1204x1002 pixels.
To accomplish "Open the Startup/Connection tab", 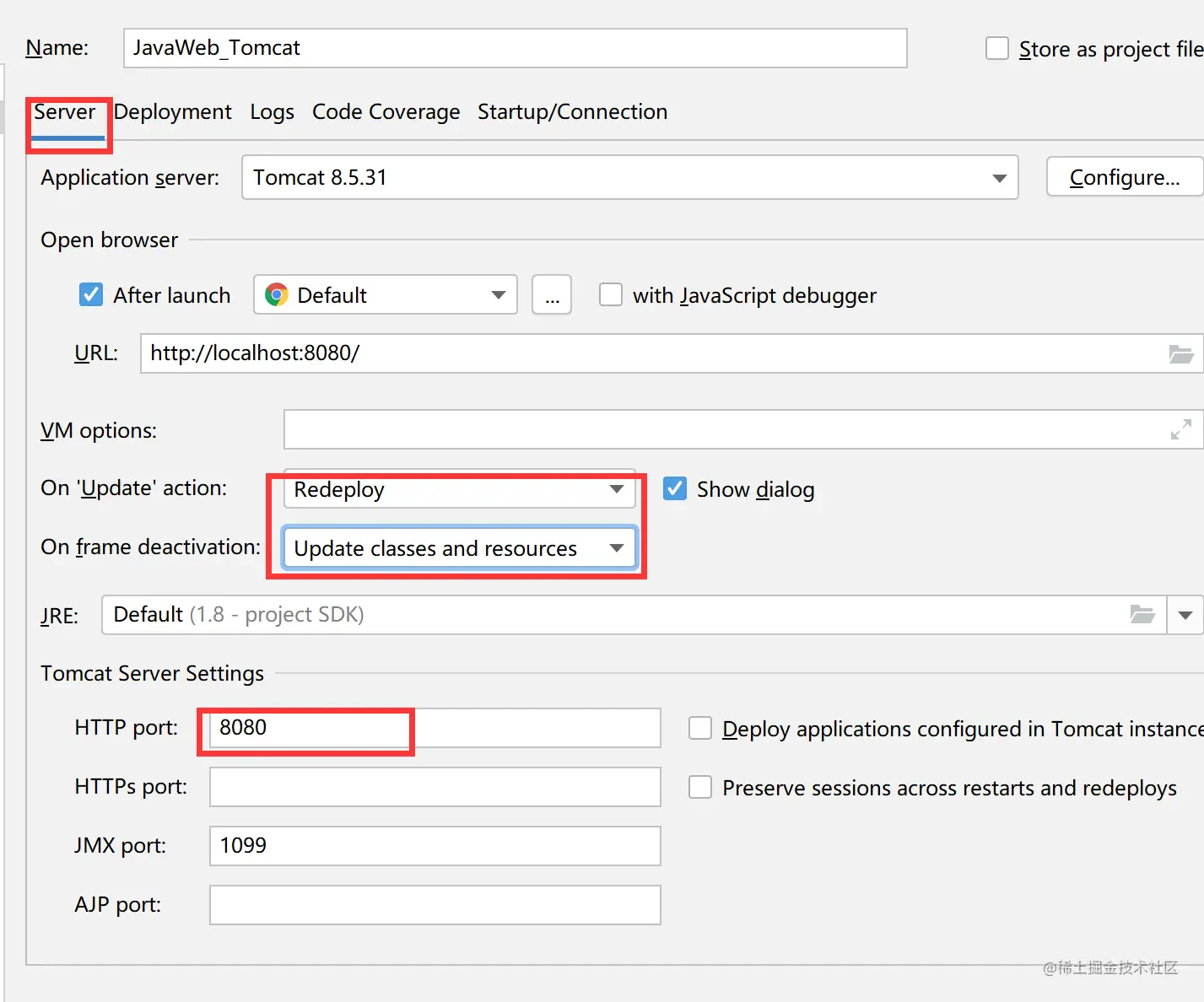I will click(x=572, y=112).
